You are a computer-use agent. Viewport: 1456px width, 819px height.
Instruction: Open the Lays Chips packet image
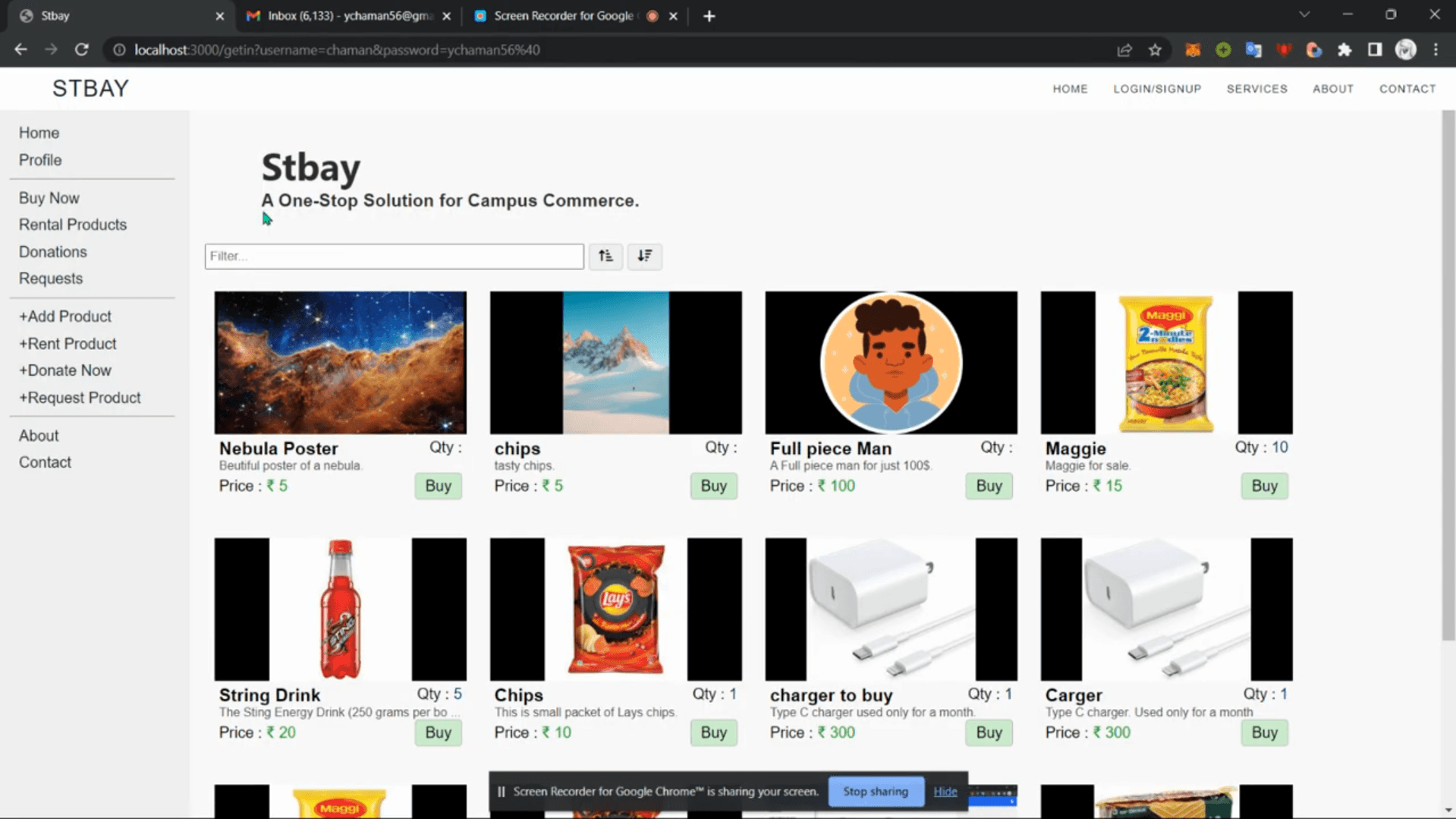615,610
